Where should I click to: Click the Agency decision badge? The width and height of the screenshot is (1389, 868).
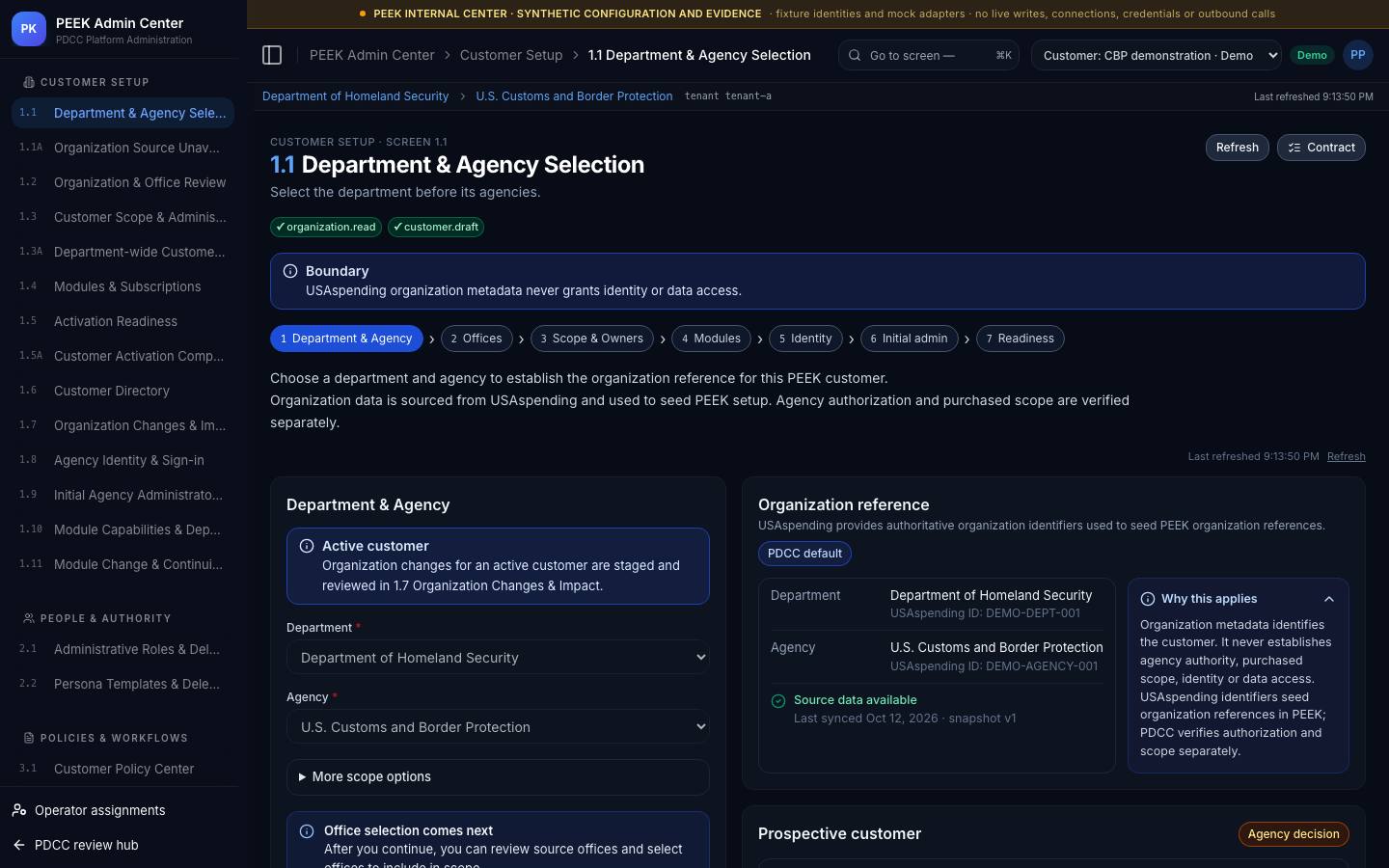pos(1294,834)
